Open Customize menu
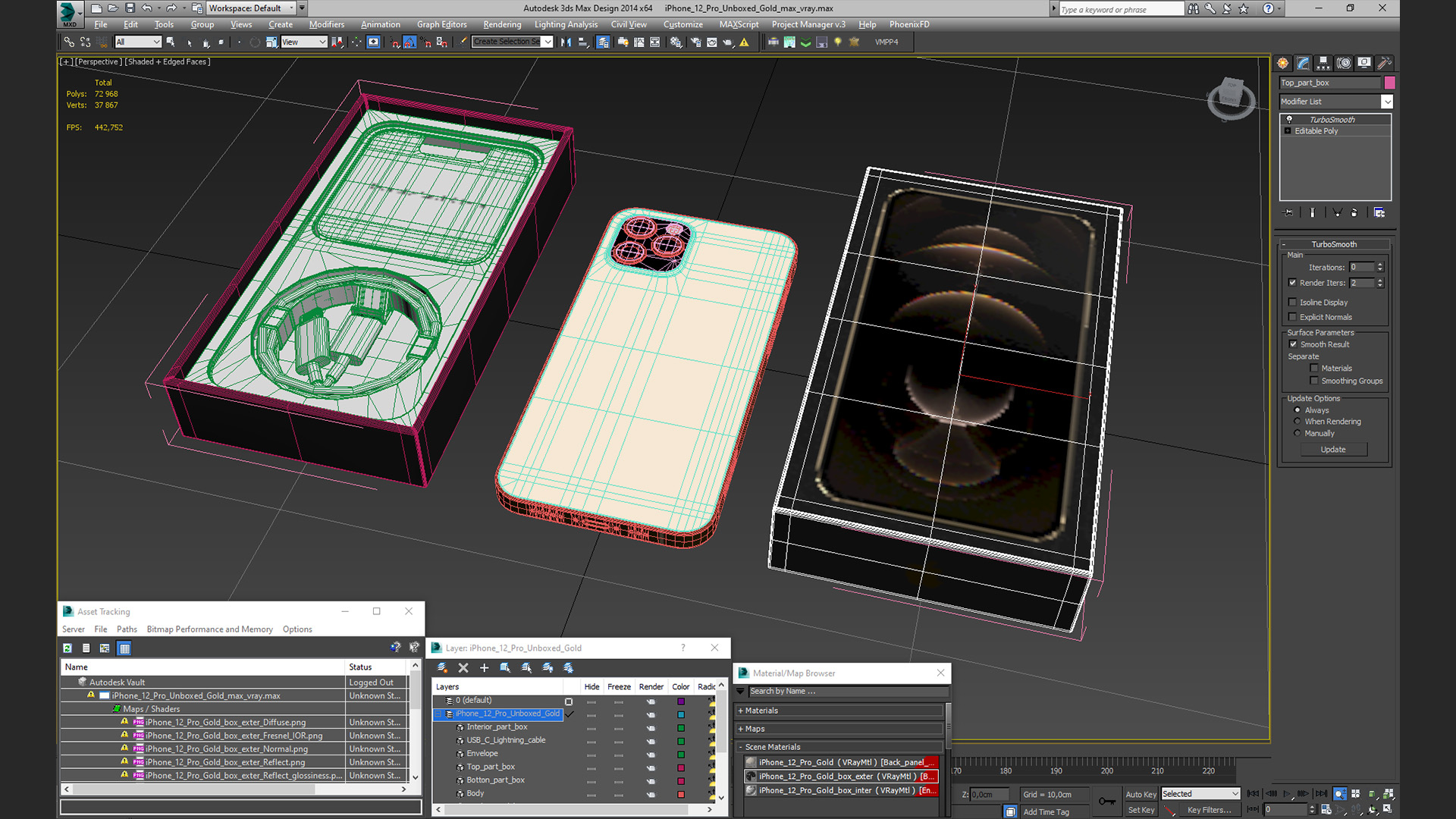This screenshot has height=819, width=1456. (x=682, y=24)
